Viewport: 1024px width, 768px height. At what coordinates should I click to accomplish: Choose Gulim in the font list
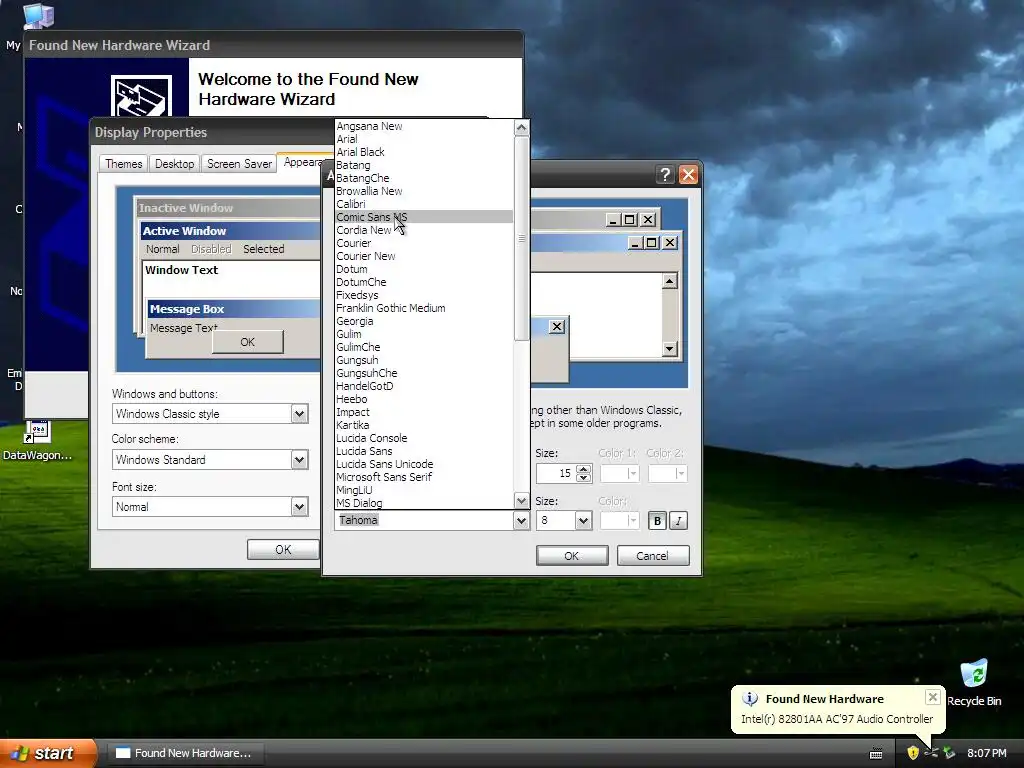(424, 334)
